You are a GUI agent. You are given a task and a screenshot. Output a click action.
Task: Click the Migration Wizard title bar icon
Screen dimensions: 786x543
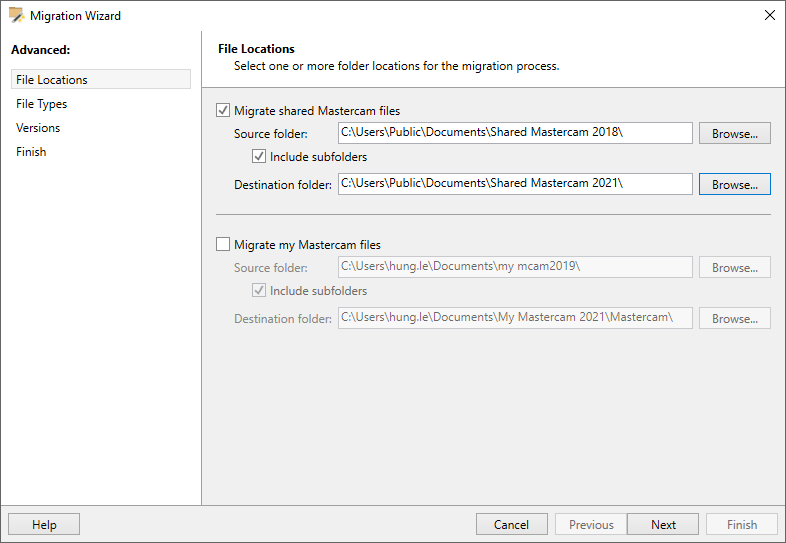coord(16,15)
